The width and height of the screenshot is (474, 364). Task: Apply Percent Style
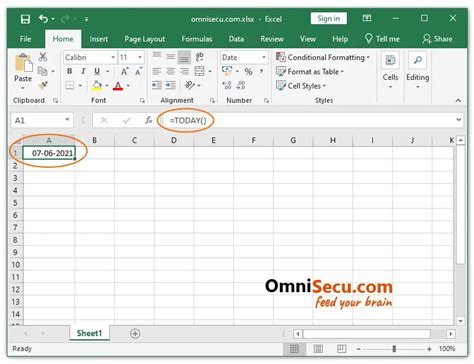click(248, 71)
